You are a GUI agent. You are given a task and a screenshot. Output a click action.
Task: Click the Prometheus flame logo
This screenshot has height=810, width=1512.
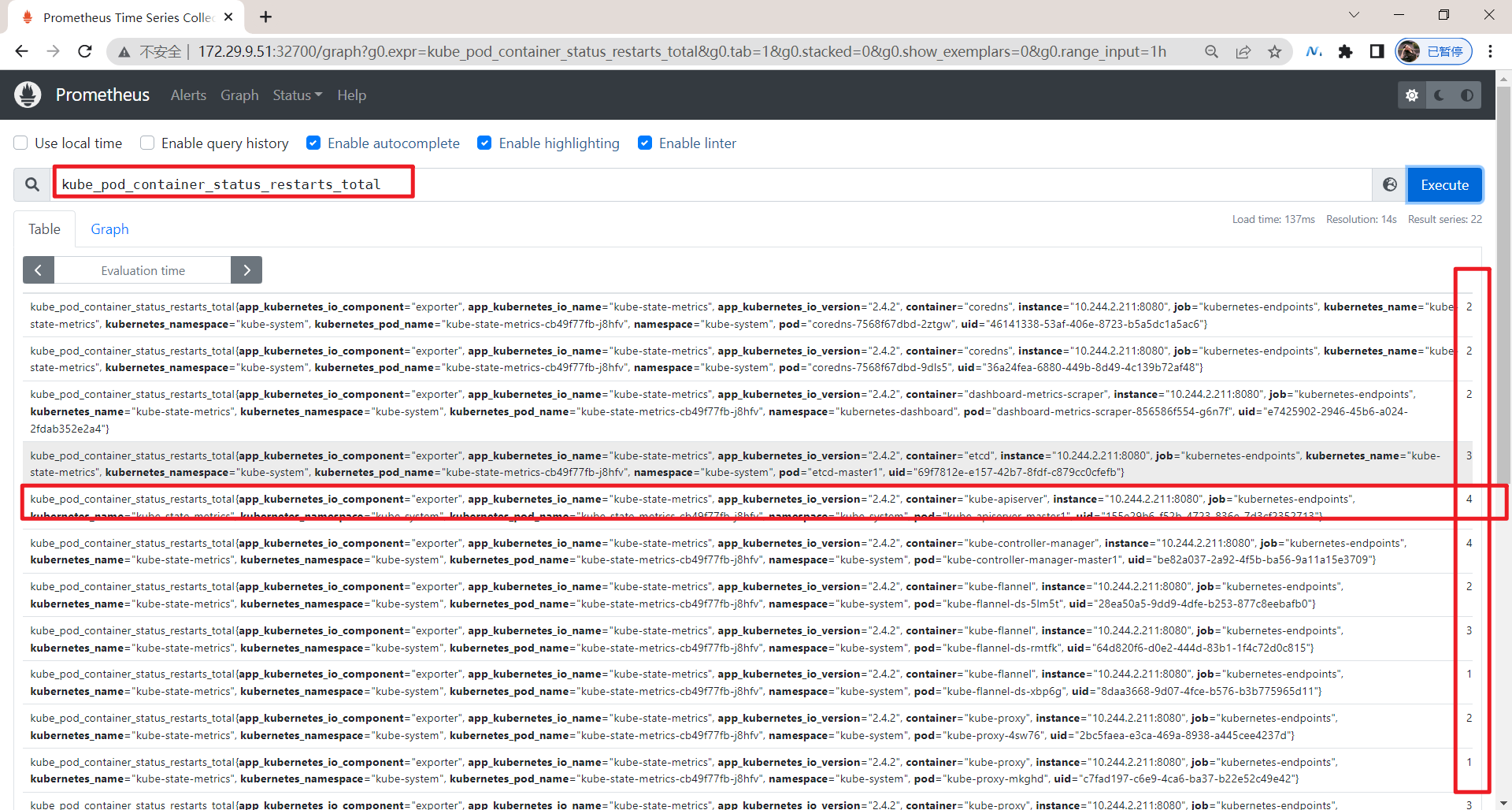point(28,95)
